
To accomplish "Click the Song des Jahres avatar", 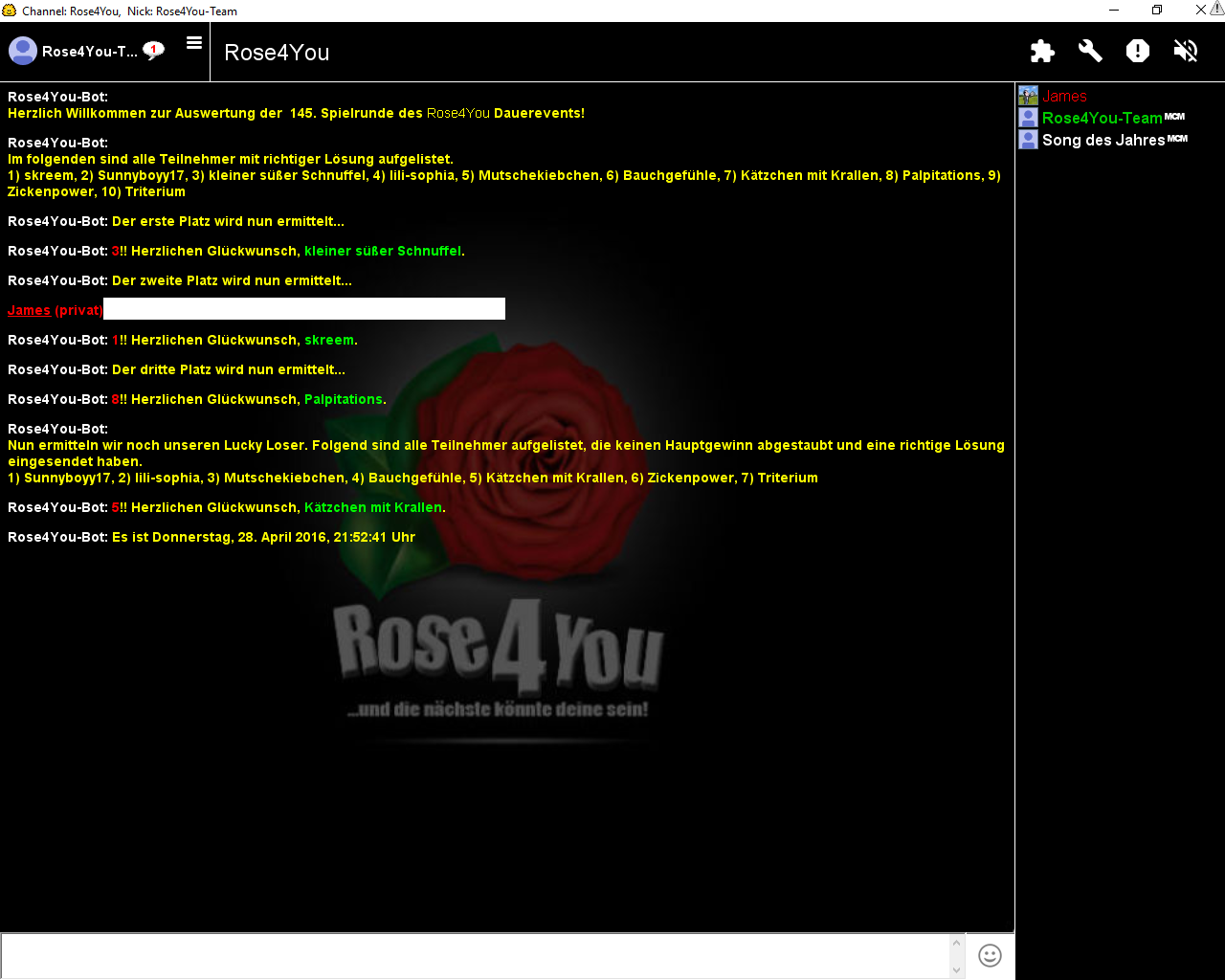I will point(1028,140).
